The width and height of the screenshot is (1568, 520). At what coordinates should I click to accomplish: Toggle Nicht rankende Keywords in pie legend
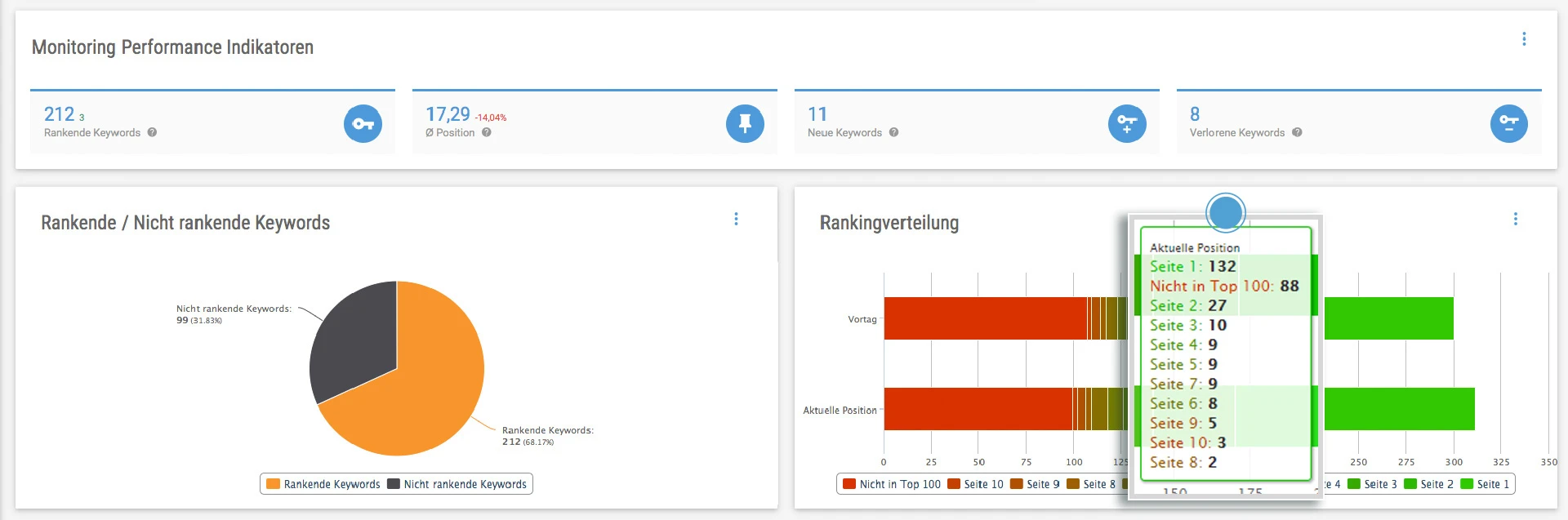pos(457,484)
